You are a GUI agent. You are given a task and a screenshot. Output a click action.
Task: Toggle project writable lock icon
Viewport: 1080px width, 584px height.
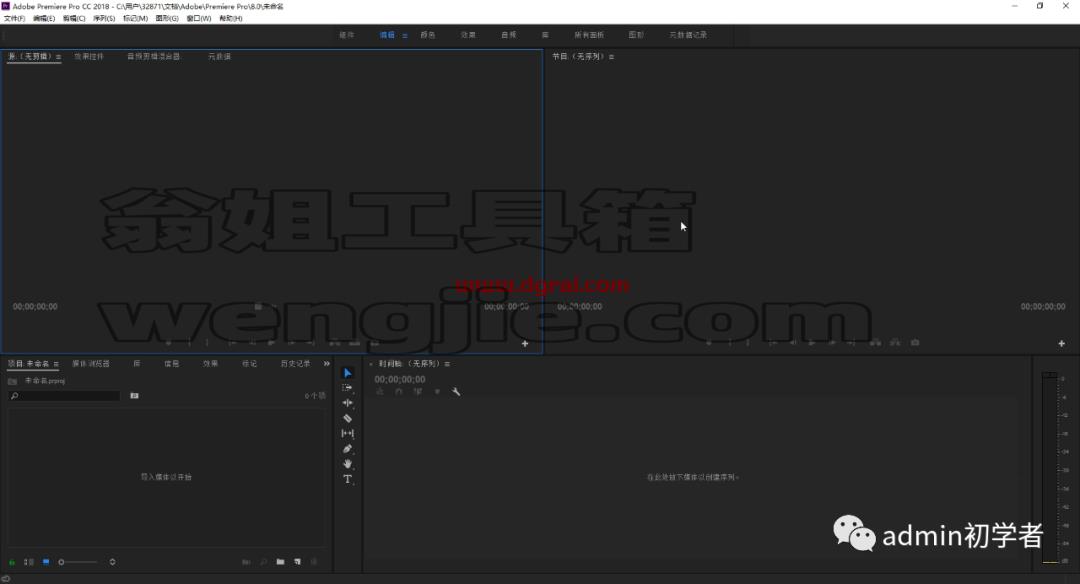coord(12,562)
